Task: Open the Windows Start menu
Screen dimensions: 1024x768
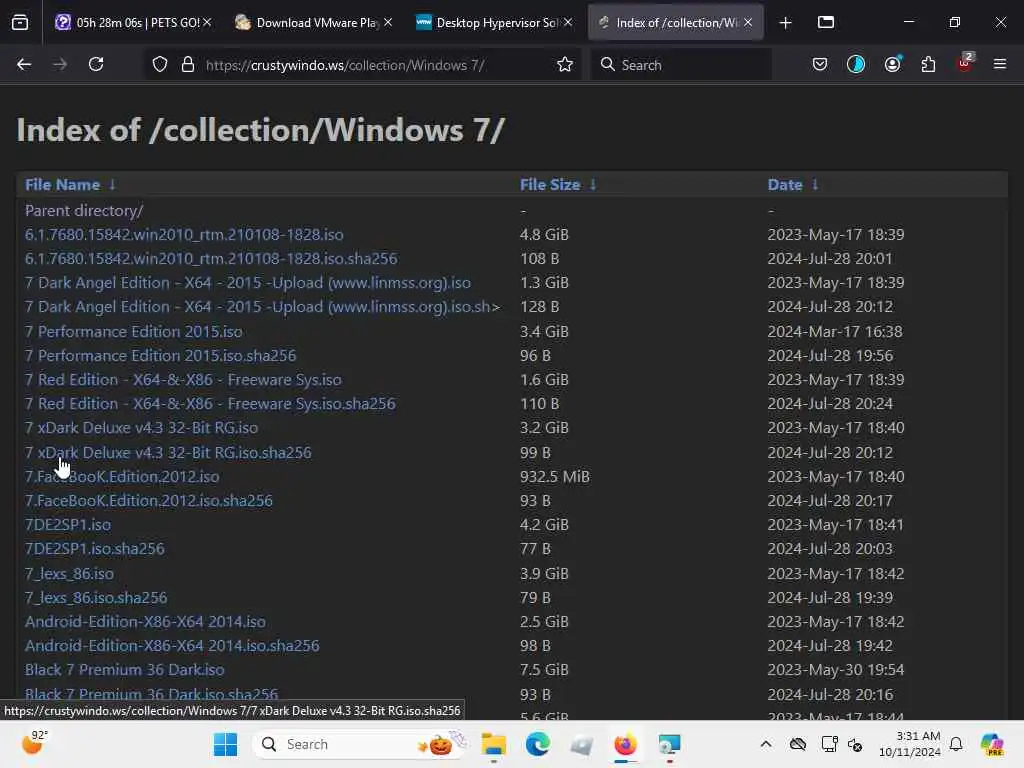Action: click(x=225, y=744)
